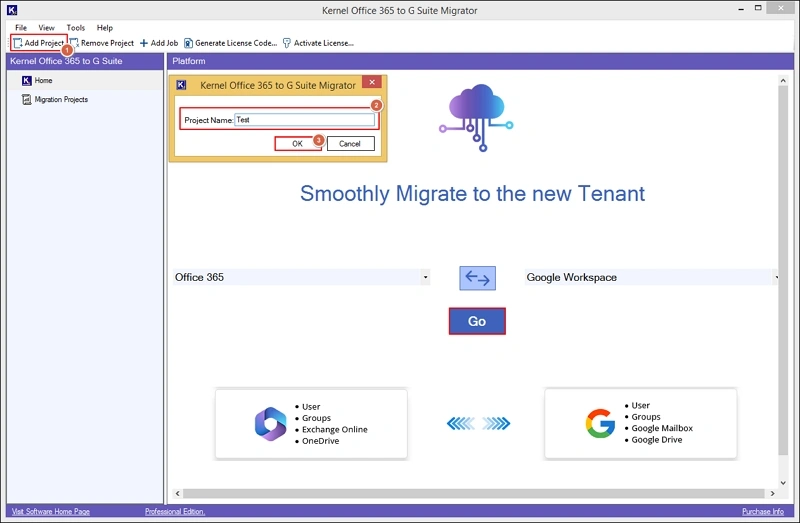Click the Remove Project toolbar icon
The image size is (800, 523).
coord(75,43)
